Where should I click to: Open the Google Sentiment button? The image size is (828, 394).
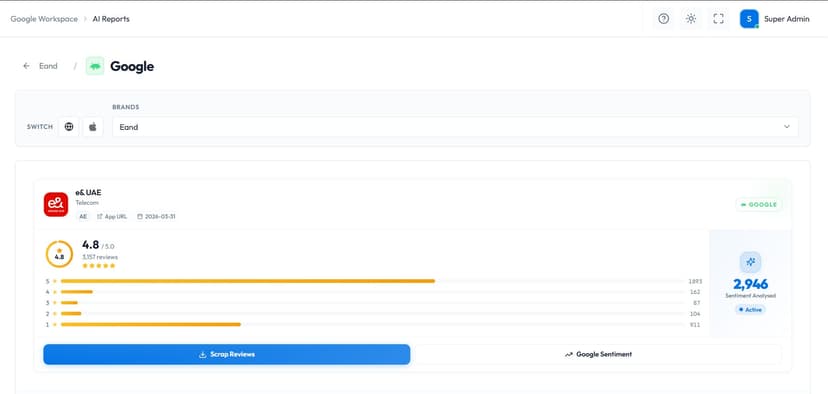[x=598, y=354]
